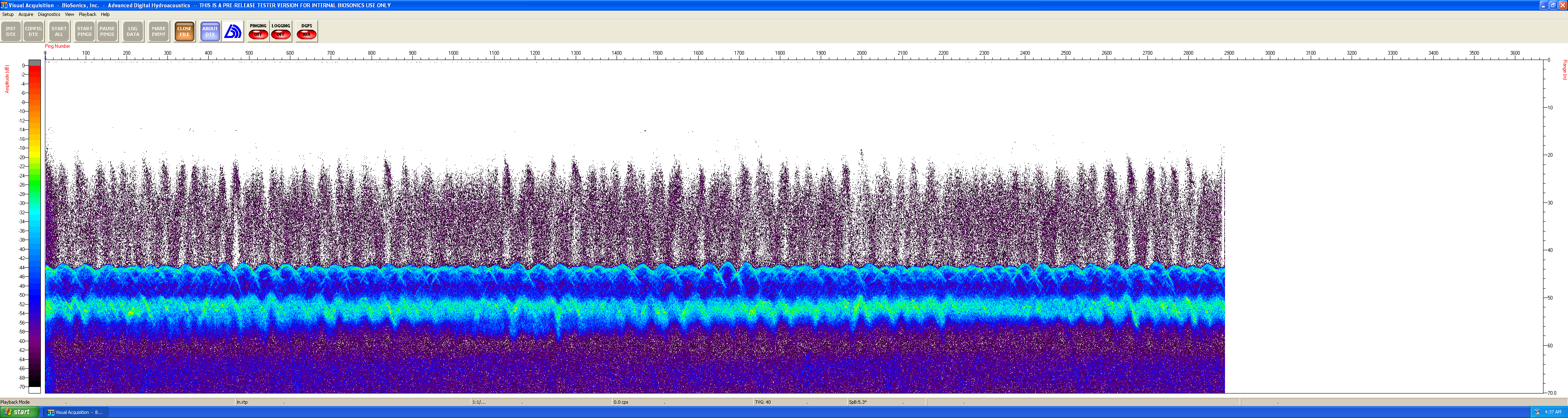Open the View menu
Image resolution: width=1568 pixels, height=418 pixels.
[x=69, y=15]
